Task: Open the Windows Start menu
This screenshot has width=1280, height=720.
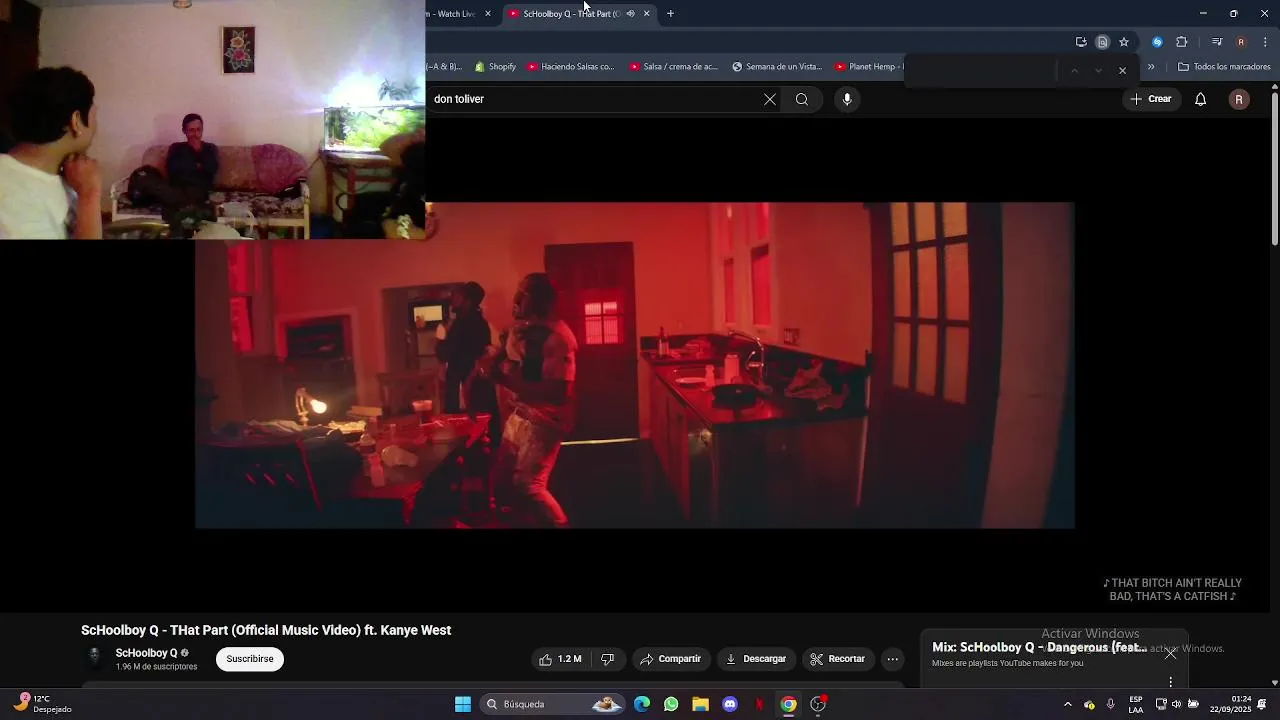Action: click(x=463, y=704)
